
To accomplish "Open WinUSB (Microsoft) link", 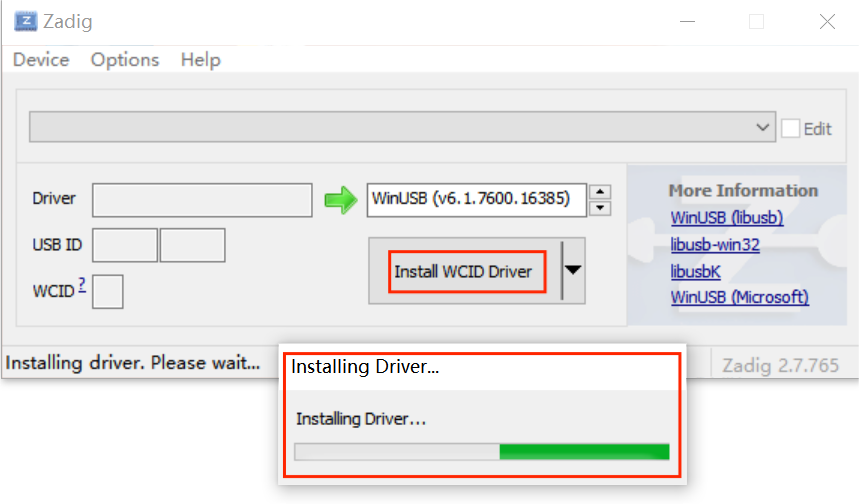I will pyautogui.click(x=740, y=297).
